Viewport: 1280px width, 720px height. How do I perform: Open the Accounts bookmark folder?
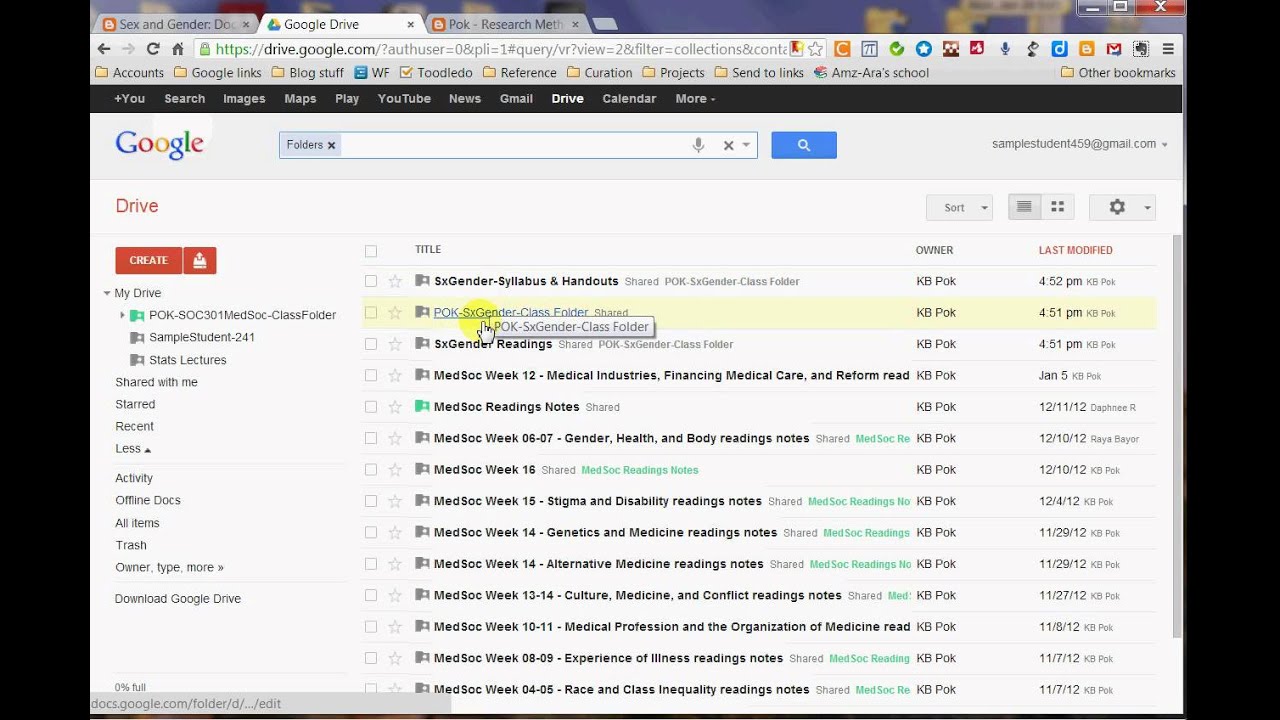click(x=129, y=72)
